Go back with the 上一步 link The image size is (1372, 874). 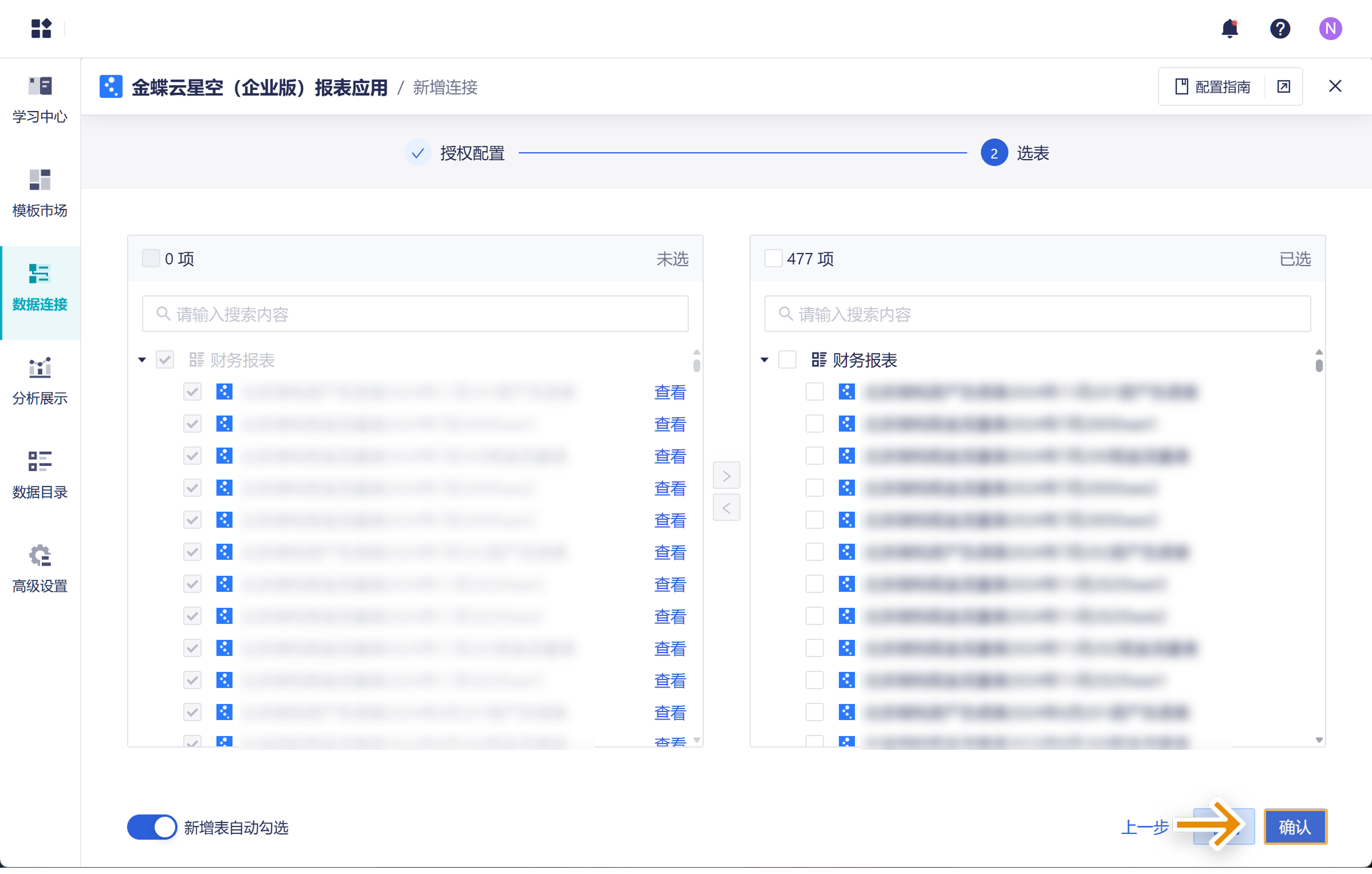coord(1144,827)
